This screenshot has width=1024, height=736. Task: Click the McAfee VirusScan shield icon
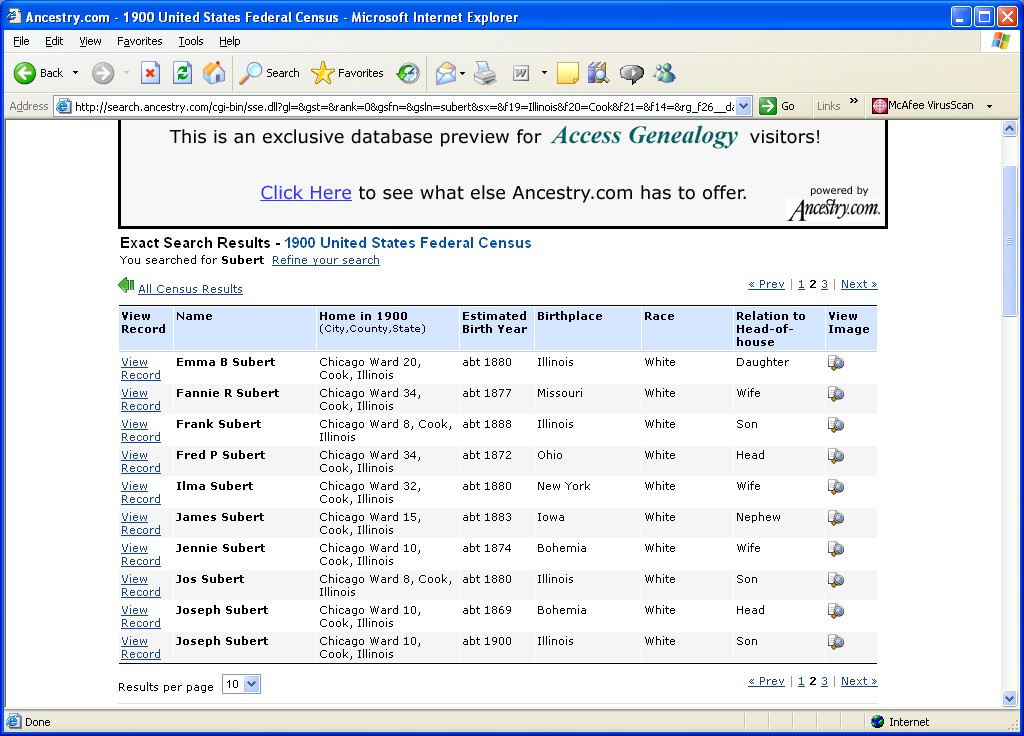click(x=879, y=106)
